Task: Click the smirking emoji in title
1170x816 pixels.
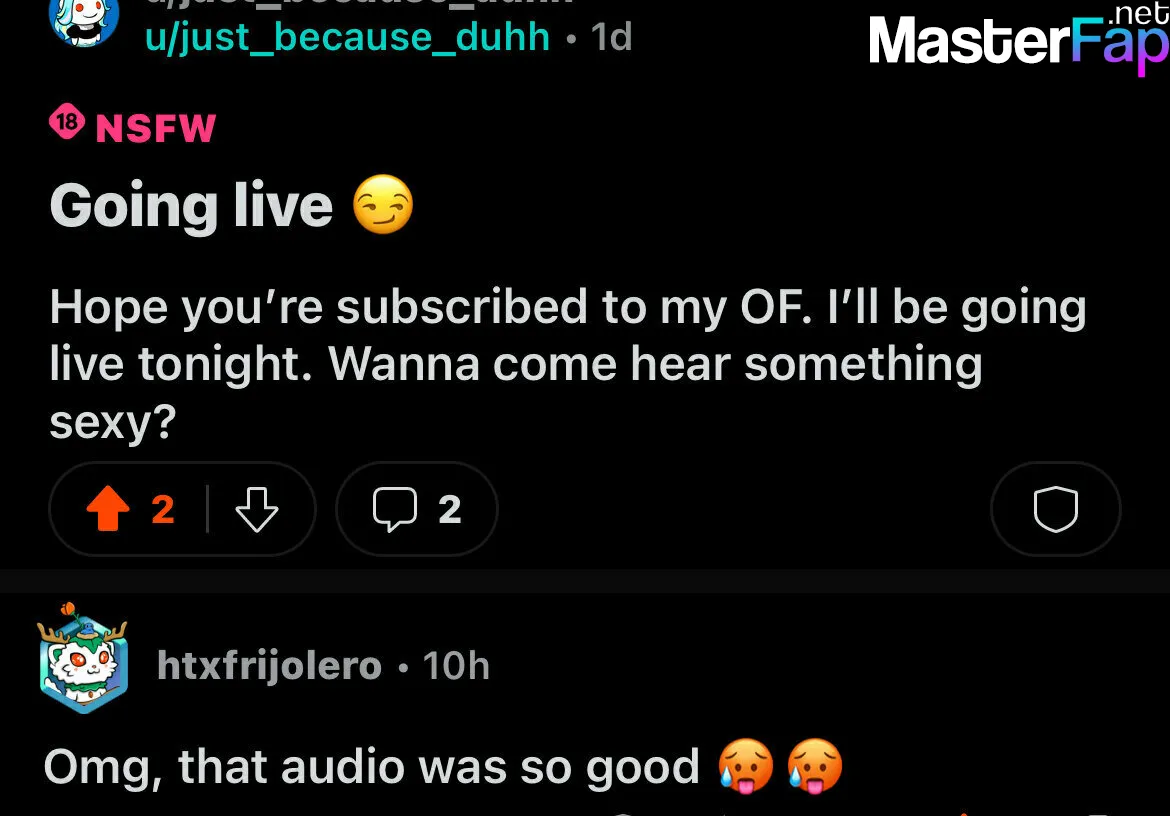Action: 383,204
